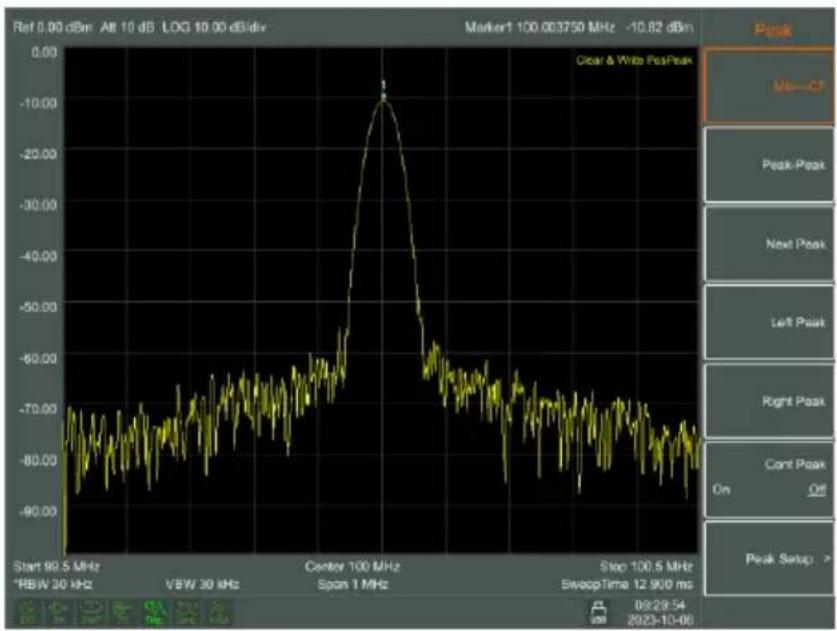Click the 09:29:54 clock time
The width and height of the screenshot is (837, 631).
[660, 605]
